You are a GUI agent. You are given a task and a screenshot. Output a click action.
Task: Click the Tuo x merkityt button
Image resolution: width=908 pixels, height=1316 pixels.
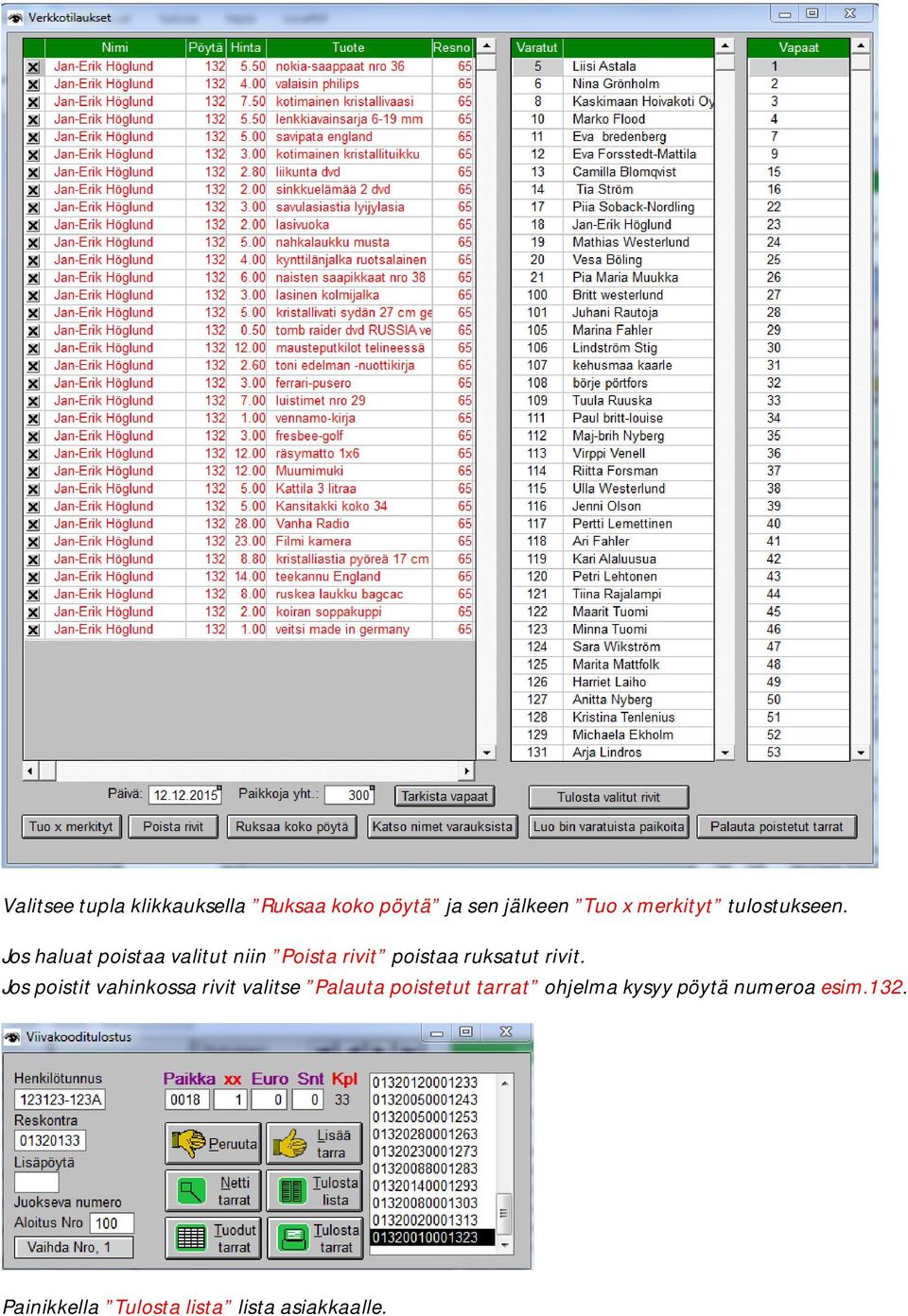71,826
